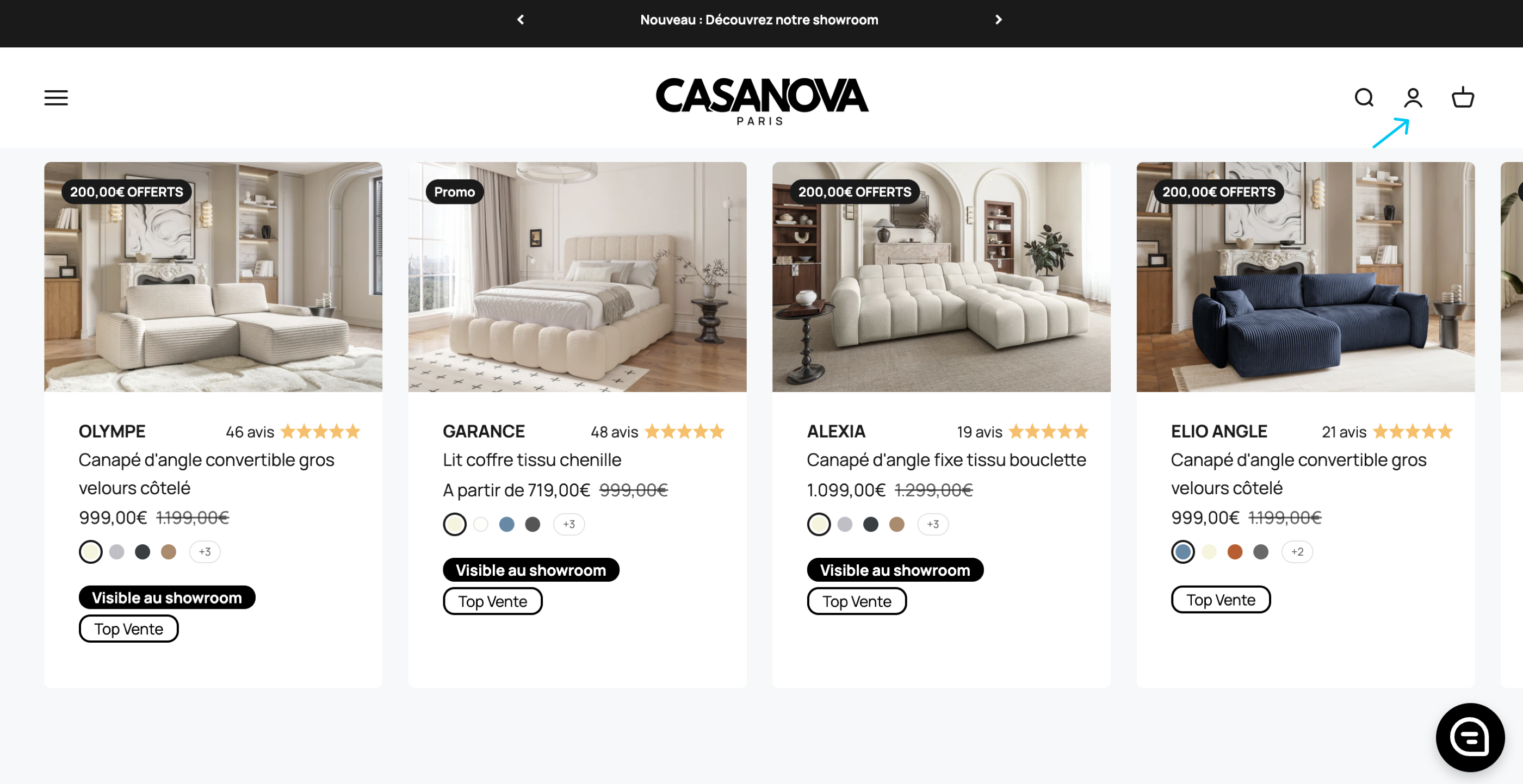Open the OLYMPE product title link
1523x784 pixels.
(112, 431)
